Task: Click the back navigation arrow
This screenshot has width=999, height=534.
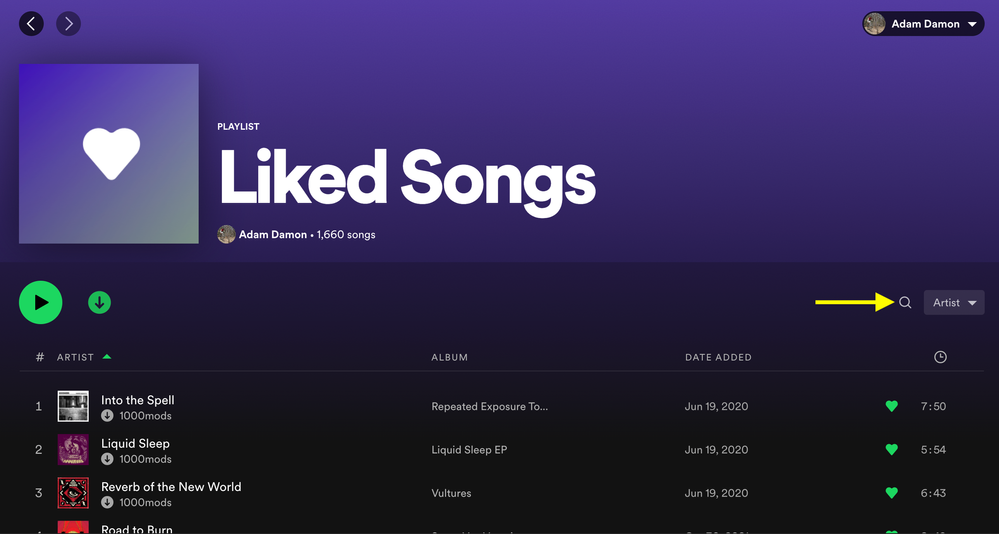Action: coord(32,23)
